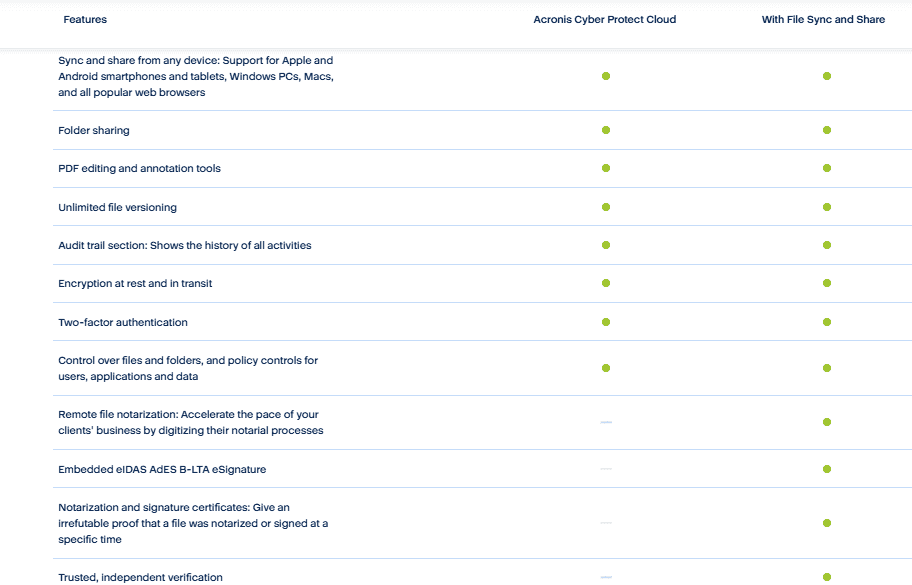Click File Sync and Share dot for Notarization certificates
Screen dimensions: 912x585
click(827, 523)
